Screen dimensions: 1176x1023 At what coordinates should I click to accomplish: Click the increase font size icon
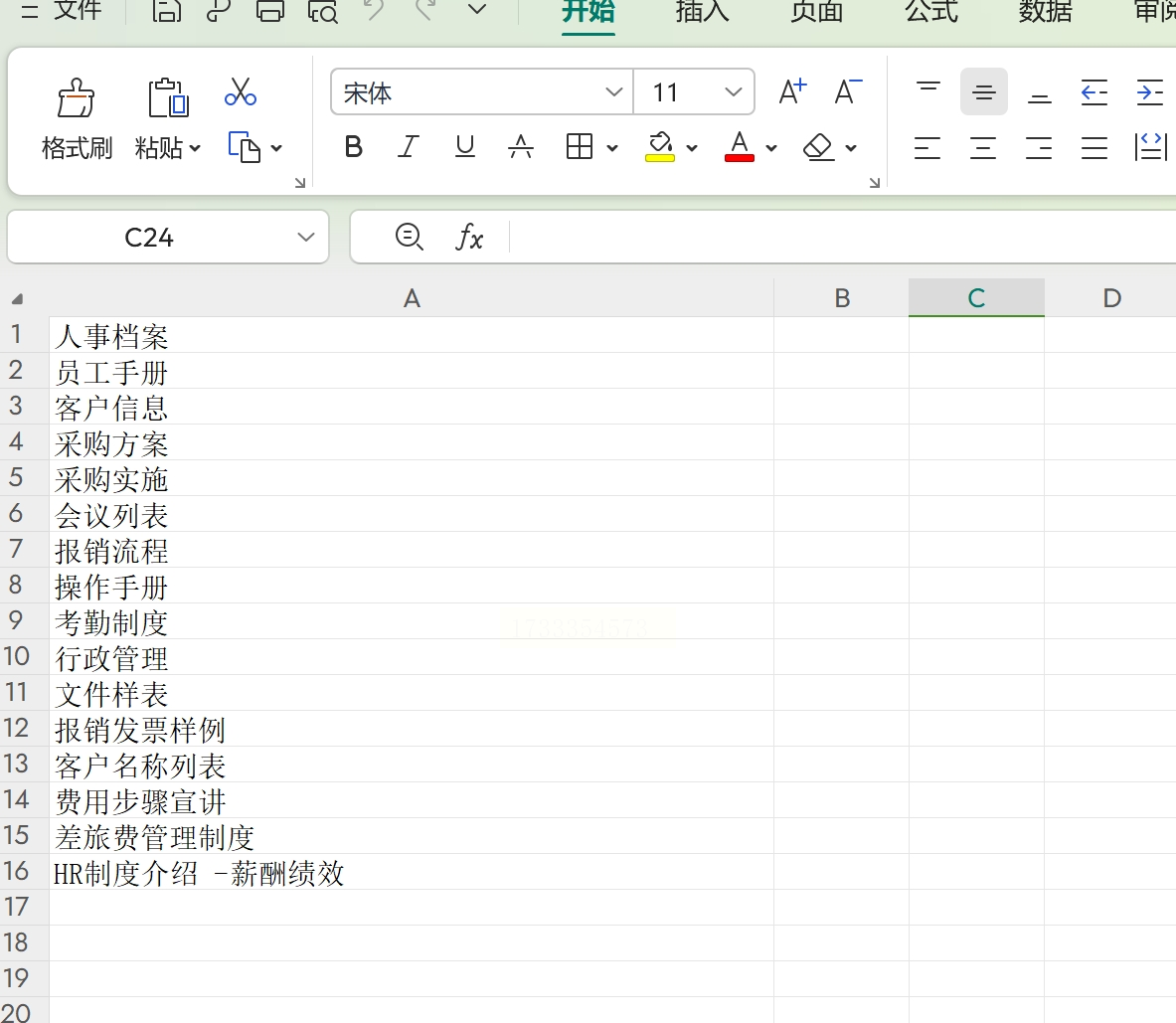(x=792, y=91)
